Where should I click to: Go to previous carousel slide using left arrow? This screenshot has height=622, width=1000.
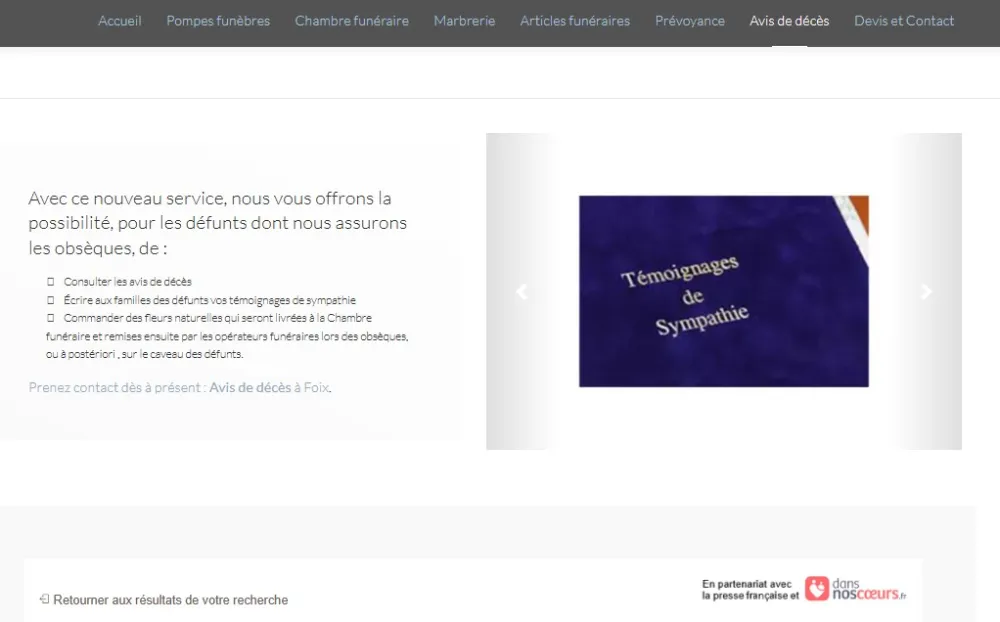tap(520, 292)
